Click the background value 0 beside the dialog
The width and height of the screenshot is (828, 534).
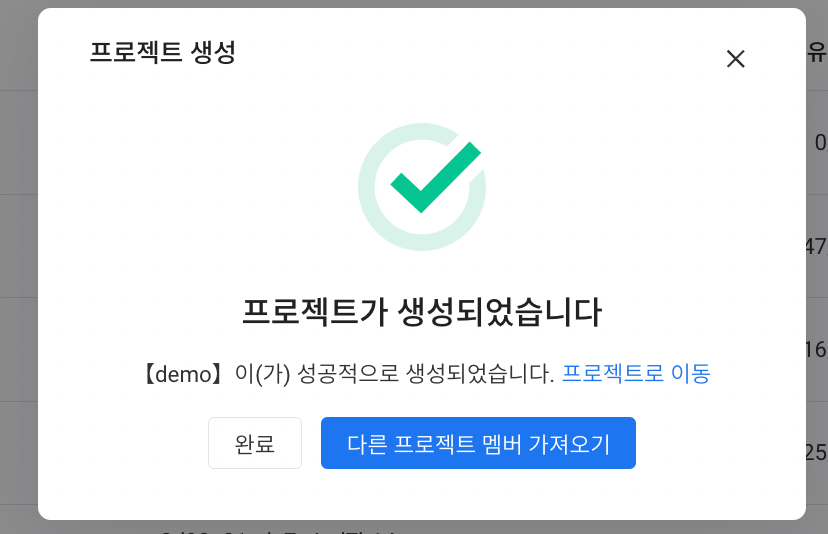[x=821, y=143]
